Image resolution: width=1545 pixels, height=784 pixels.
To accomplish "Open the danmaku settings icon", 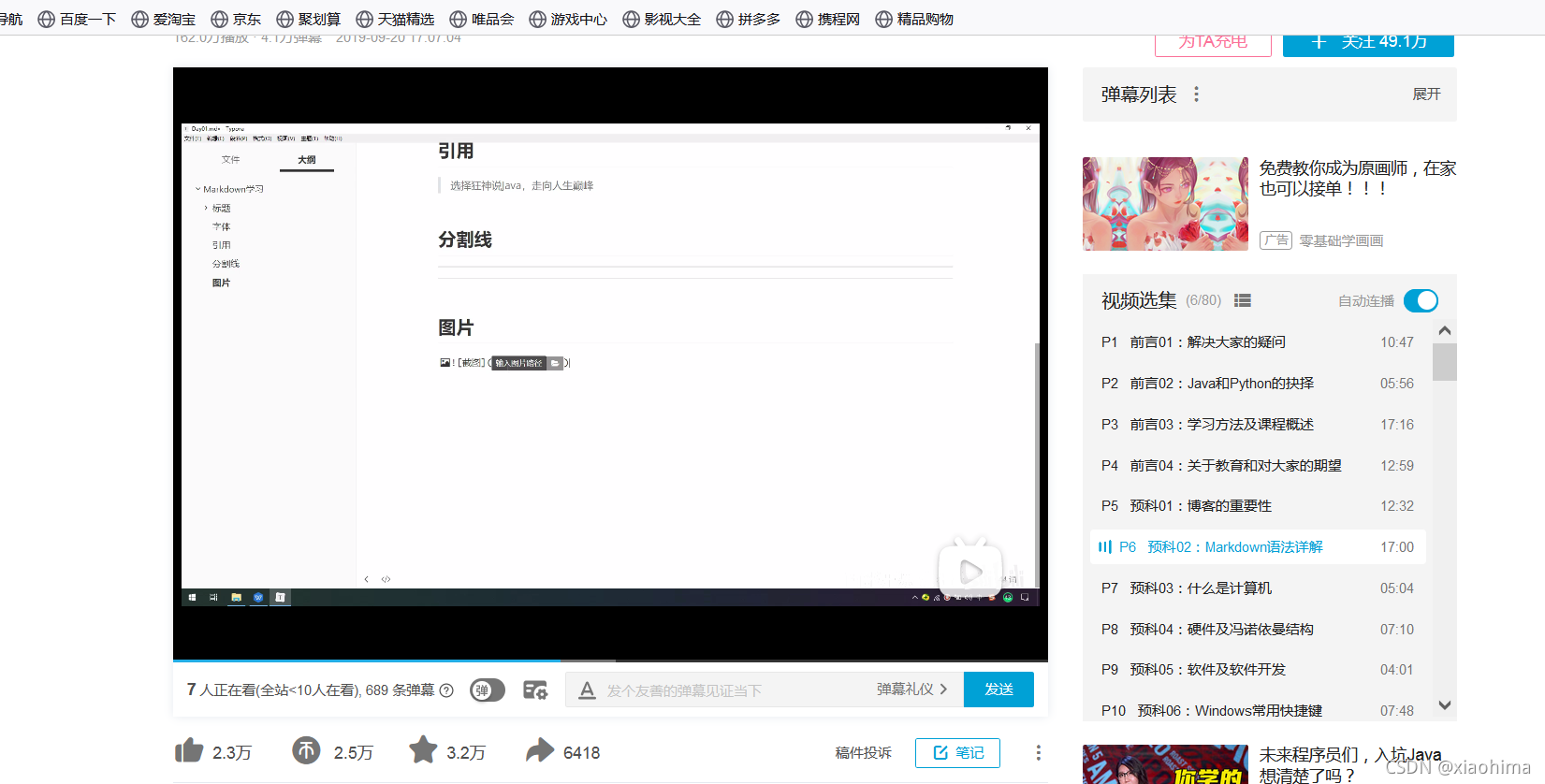I will click(535, 690).
